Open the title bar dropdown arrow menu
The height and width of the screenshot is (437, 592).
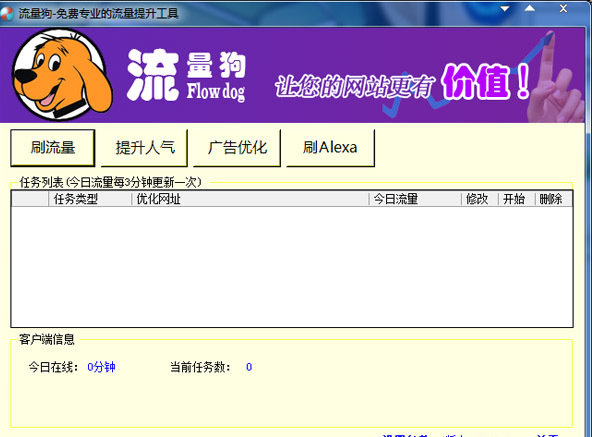pos(505,9)
